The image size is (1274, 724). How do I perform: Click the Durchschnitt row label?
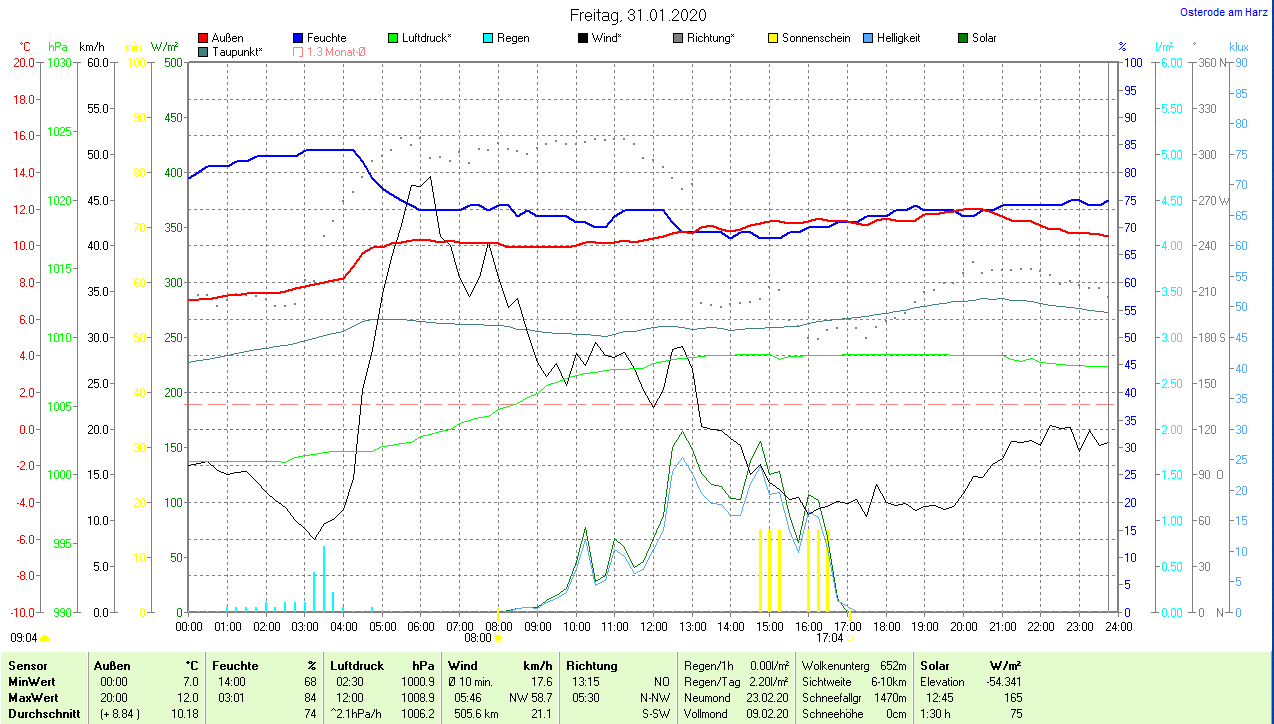[42, 714]
